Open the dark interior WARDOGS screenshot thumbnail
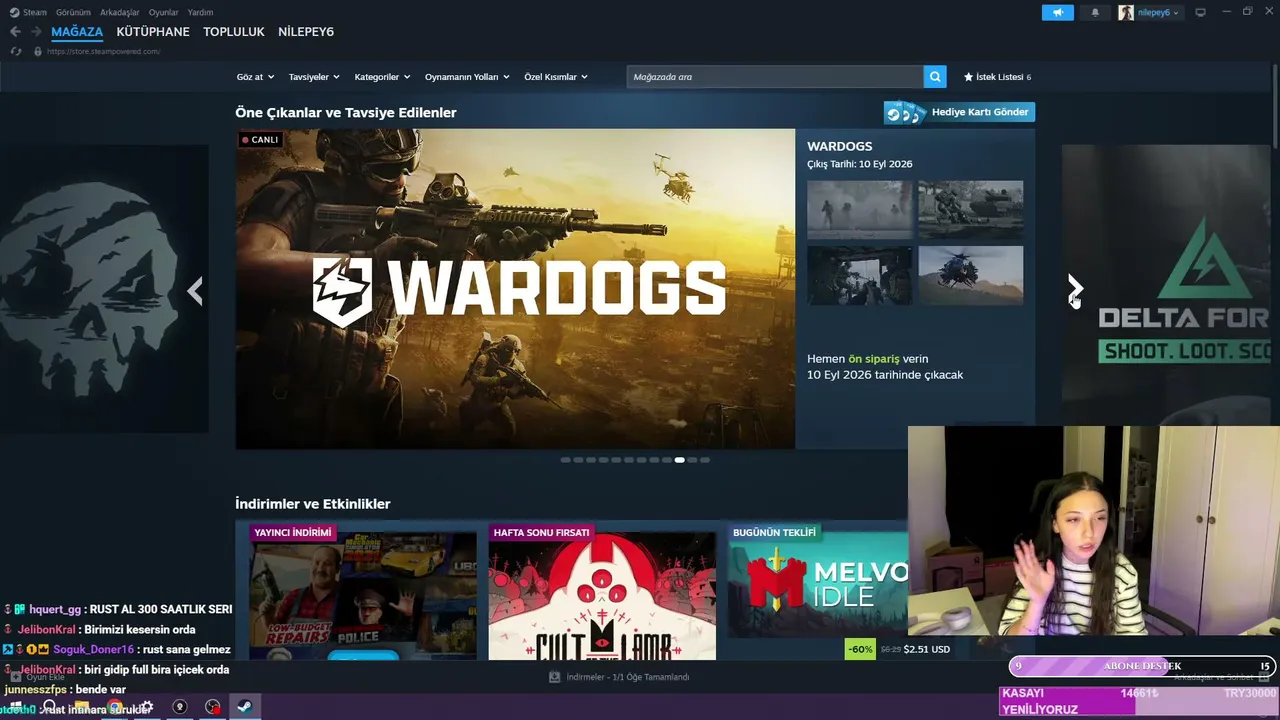This screenshot has width=1280, height=720. (x=860, y=275)
